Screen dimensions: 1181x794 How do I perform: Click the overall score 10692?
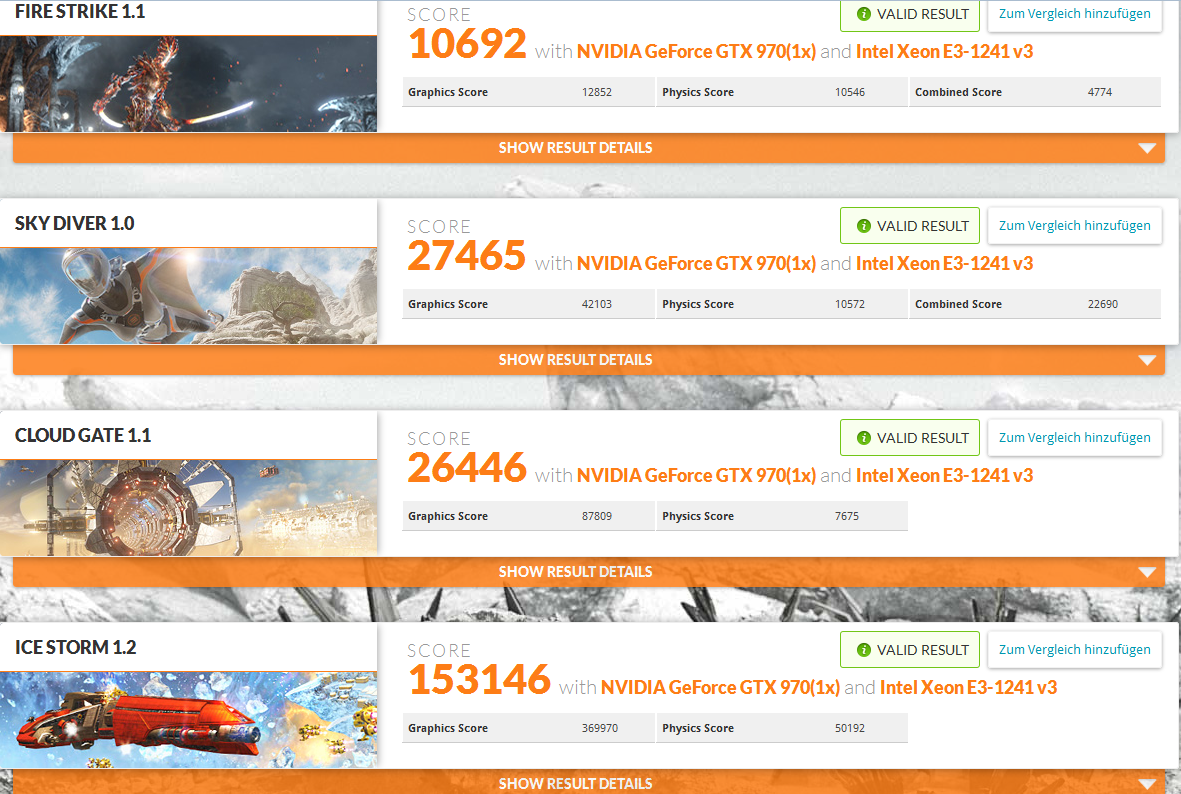click(x=467, y=44)
